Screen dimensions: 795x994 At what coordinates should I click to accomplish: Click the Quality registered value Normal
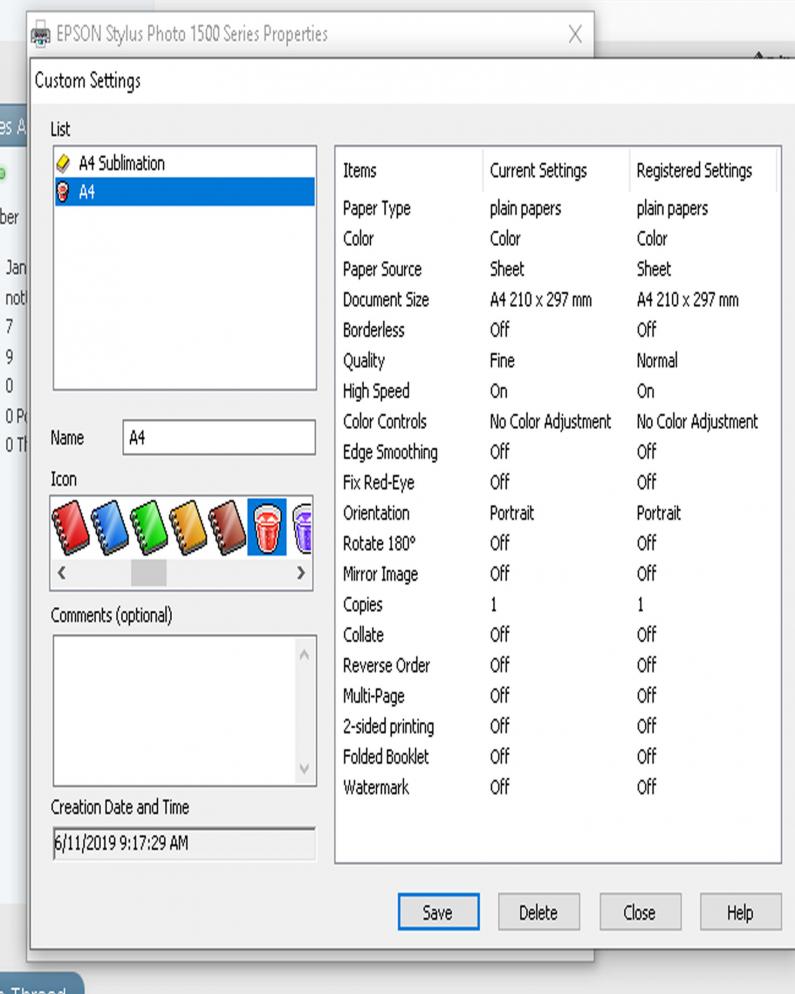(657, 361)
